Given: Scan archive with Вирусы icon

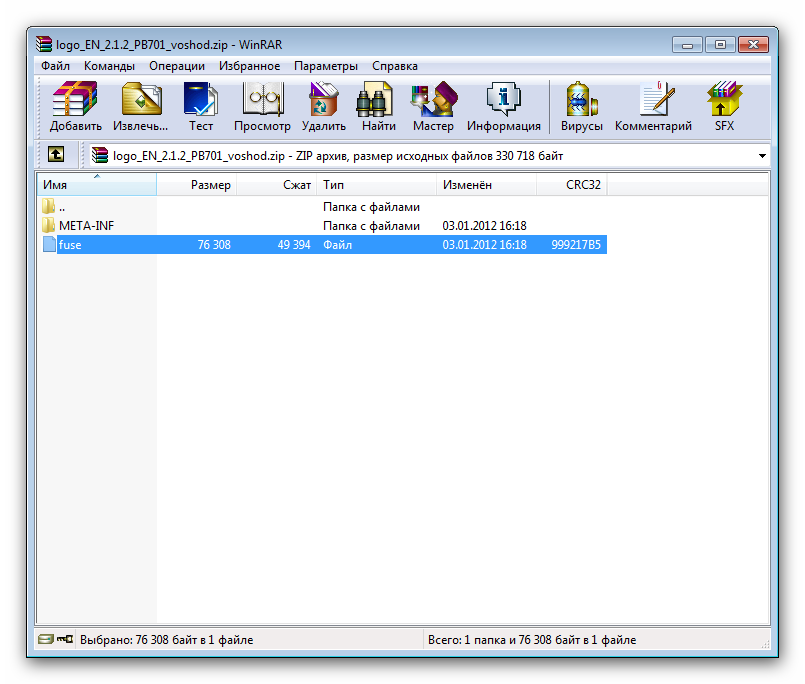Looking at the screenshot, I should click(x=581, y=99).
